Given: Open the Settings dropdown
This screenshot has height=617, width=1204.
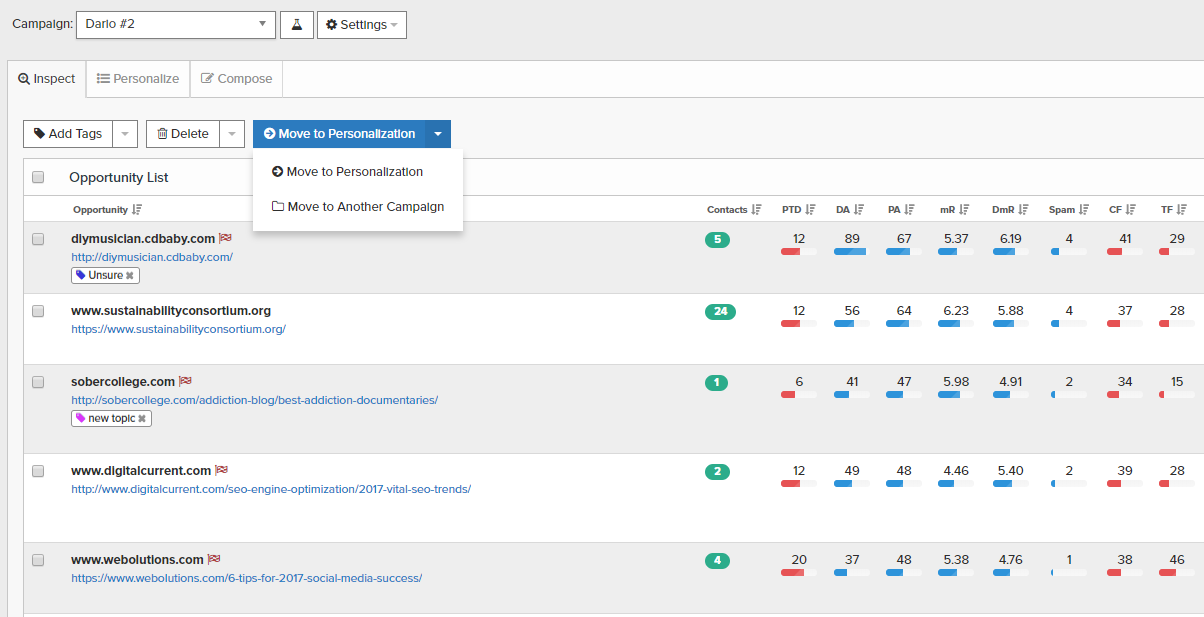Looking at the screenshot, I should coord(361,25).
